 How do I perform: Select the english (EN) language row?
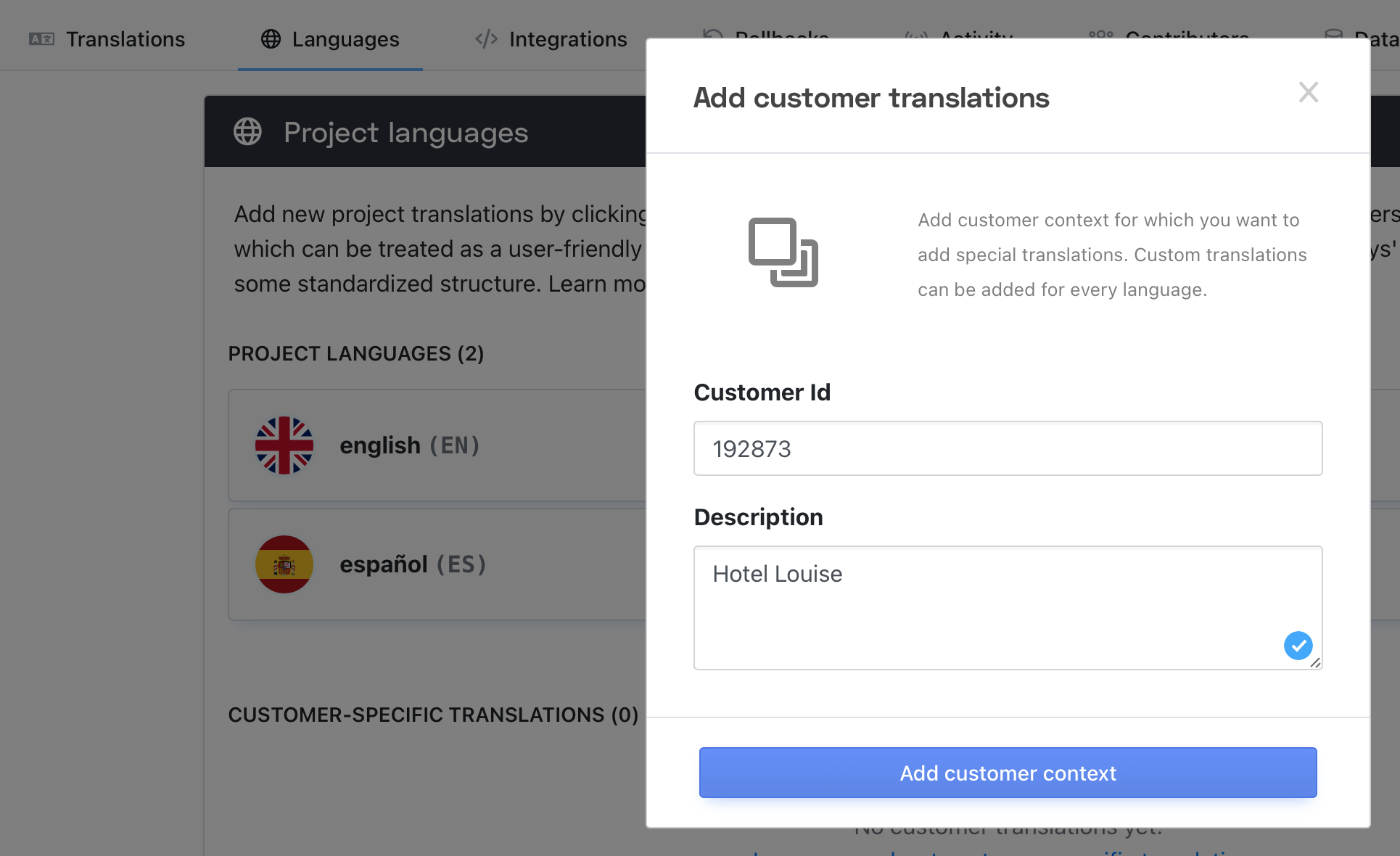point(437,445)
